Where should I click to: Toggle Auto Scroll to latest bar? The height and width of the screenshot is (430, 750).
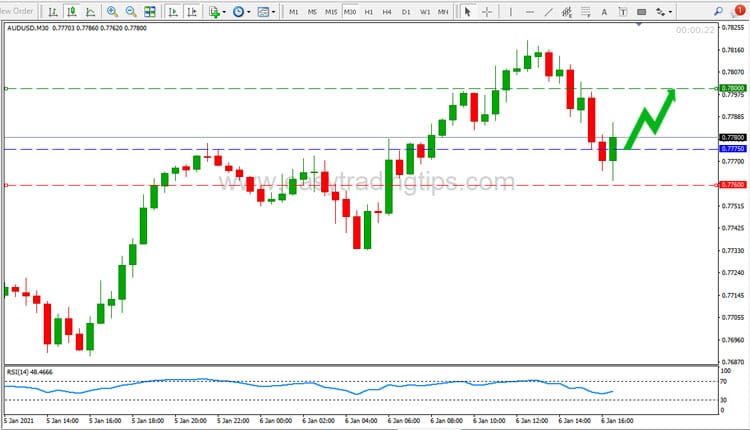click(173, 12)
